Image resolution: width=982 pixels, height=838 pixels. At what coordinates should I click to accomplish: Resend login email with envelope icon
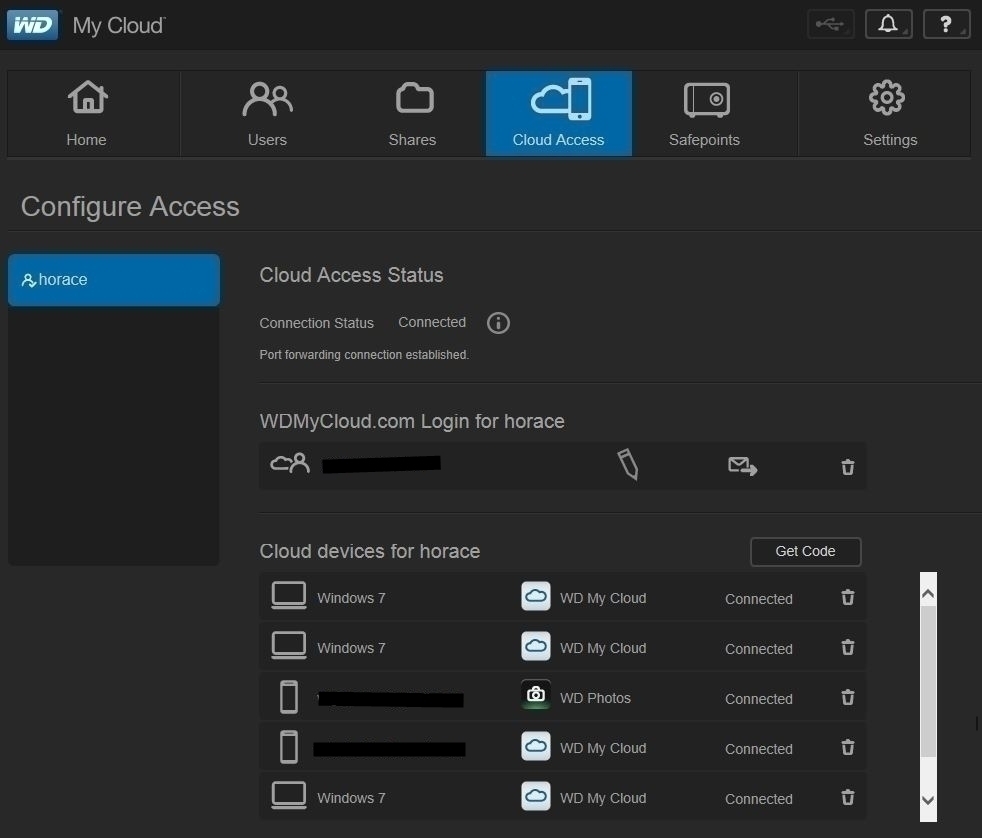(x=742, y=466)
